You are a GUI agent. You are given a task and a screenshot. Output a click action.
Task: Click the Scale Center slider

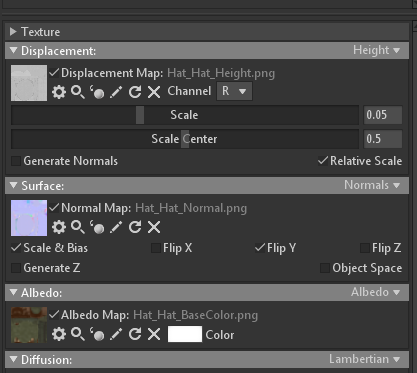click(185, 139)
